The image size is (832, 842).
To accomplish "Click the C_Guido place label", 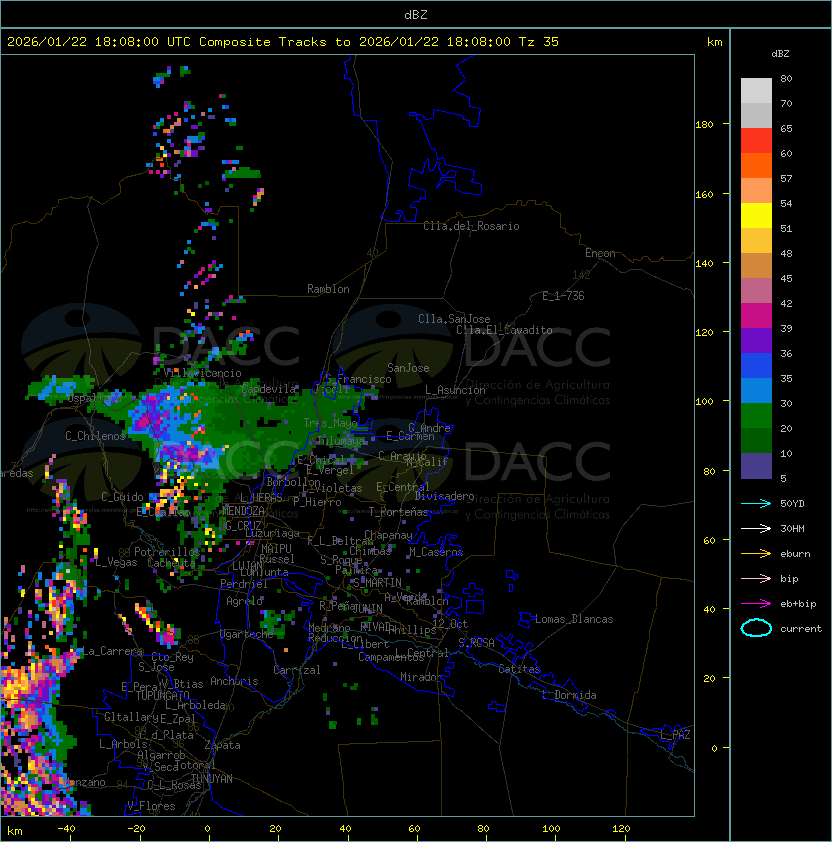I will 122,497.
